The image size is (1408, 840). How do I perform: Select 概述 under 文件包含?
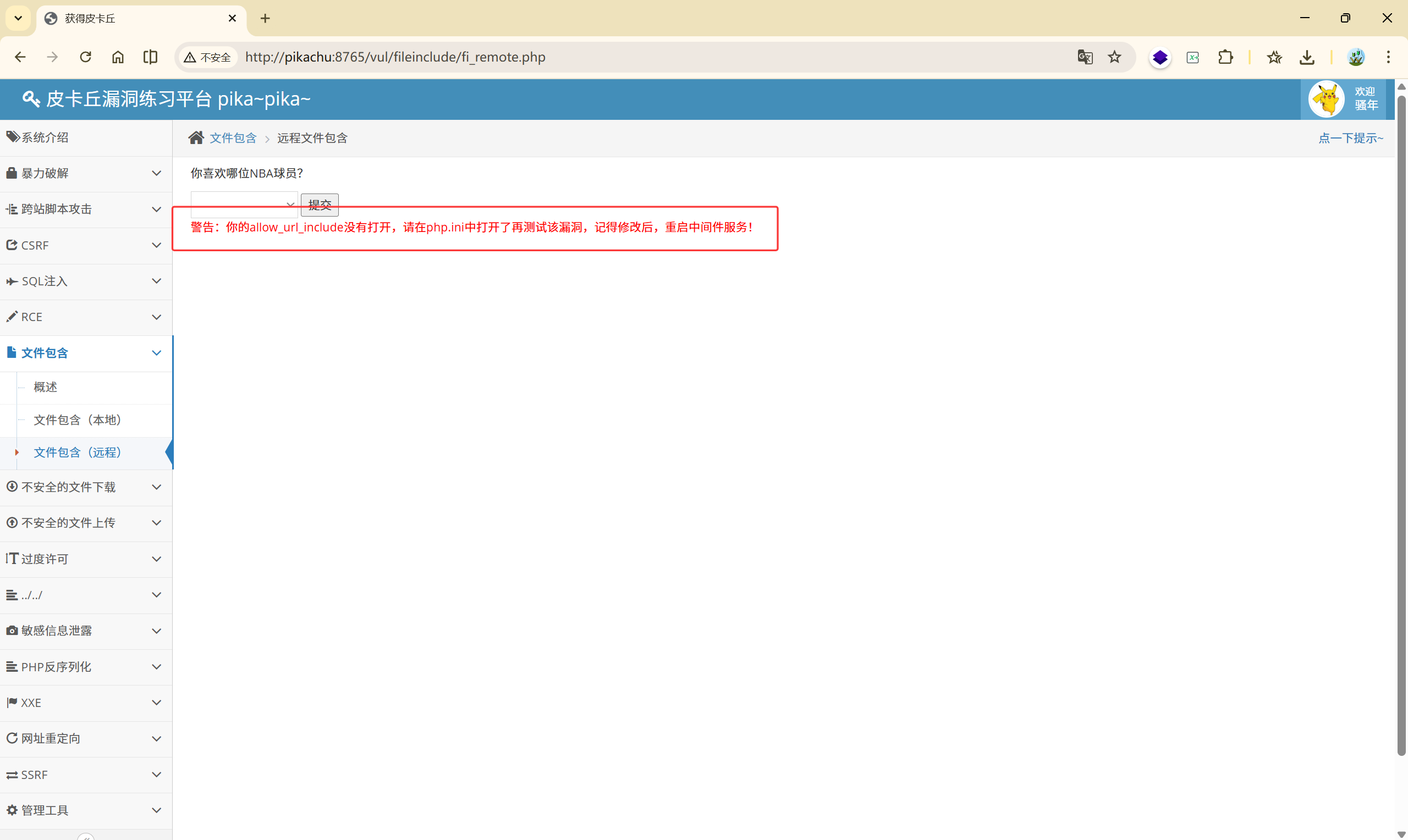point(45,387)
